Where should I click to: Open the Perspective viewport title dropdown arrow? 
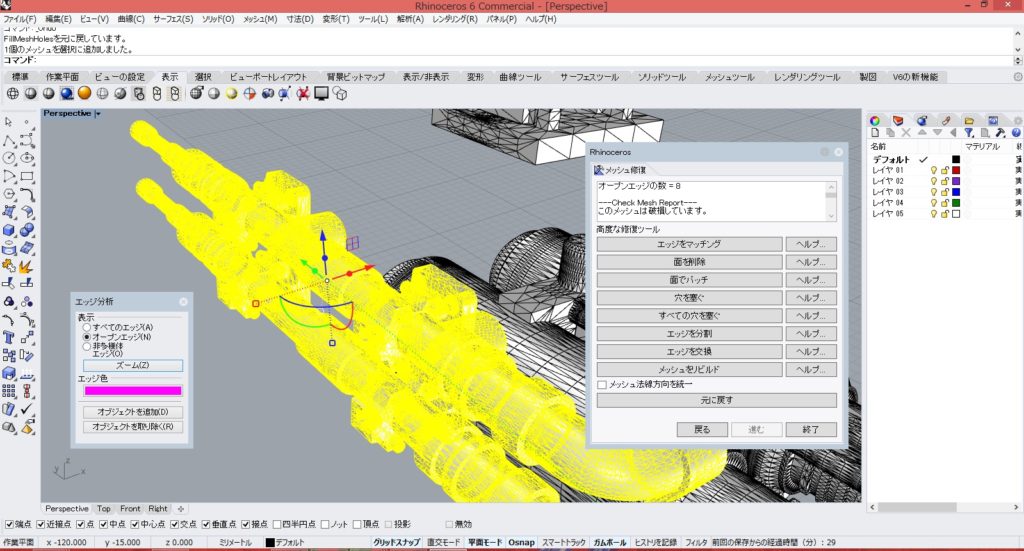(x=97, y=114)
